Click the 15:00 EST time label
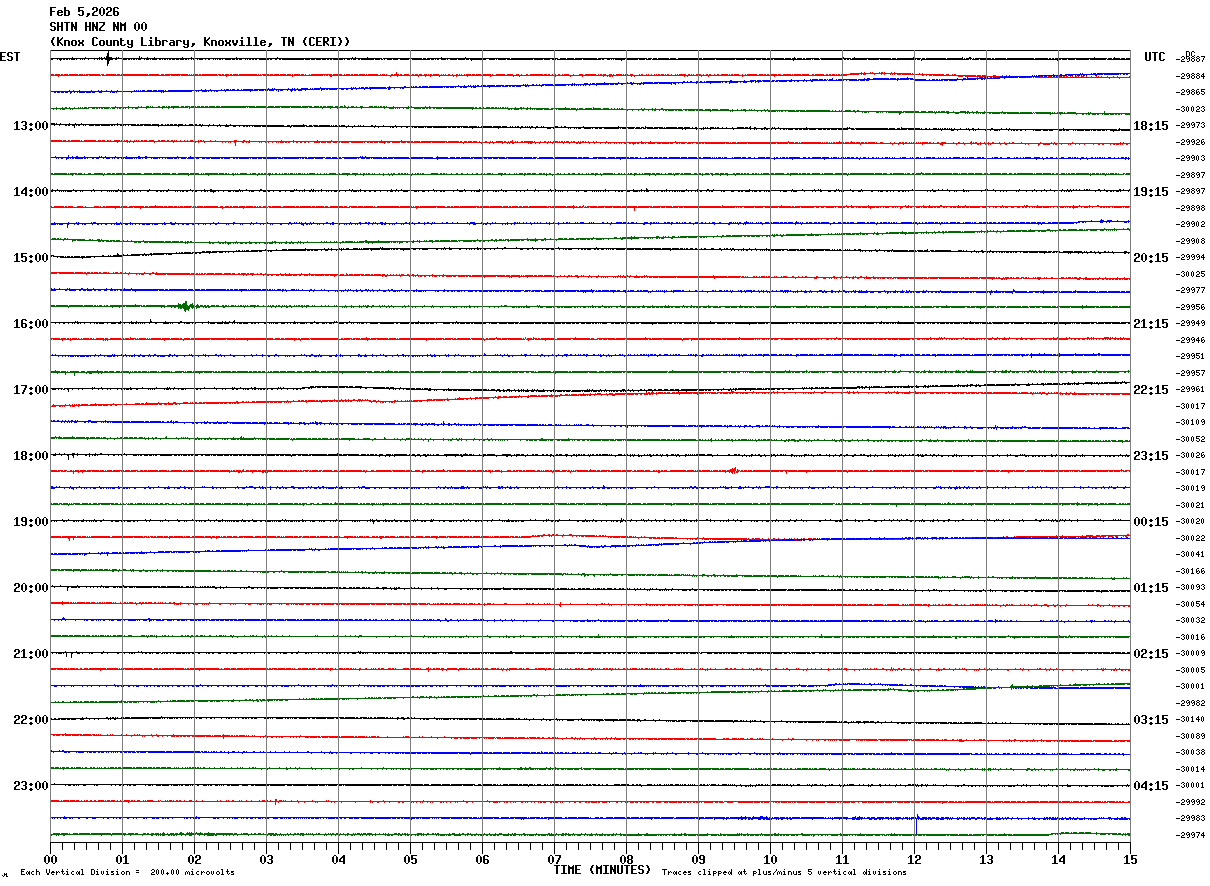1210x886 pixels. (x=30, y=258)
